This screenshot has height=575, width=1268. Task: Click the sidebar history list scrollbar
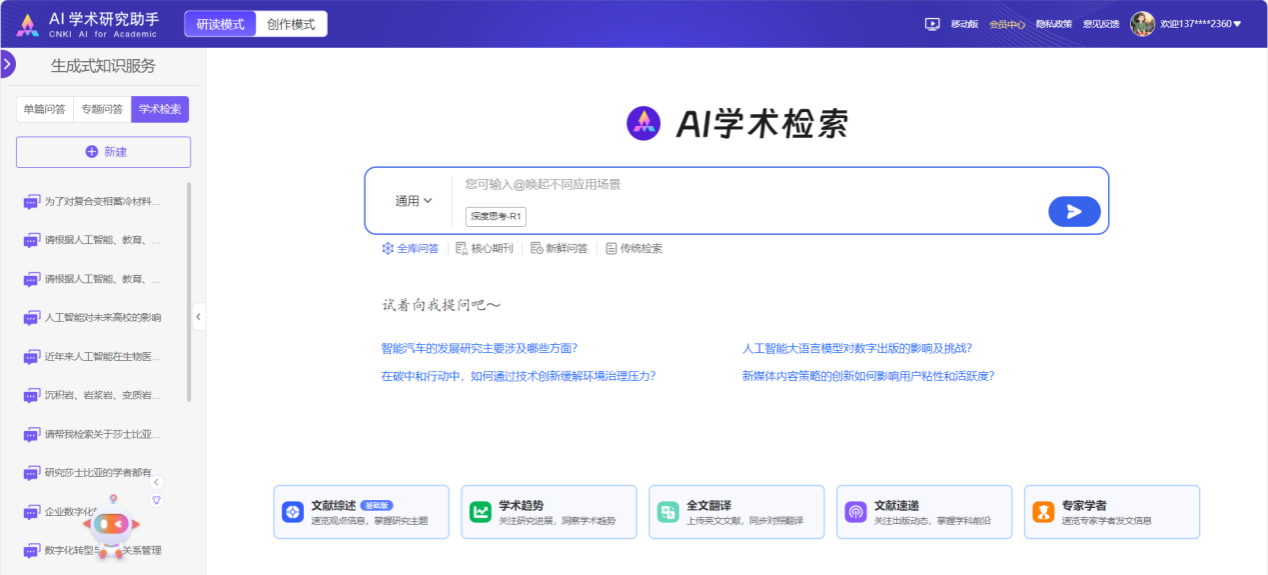(x=189, y=290)
